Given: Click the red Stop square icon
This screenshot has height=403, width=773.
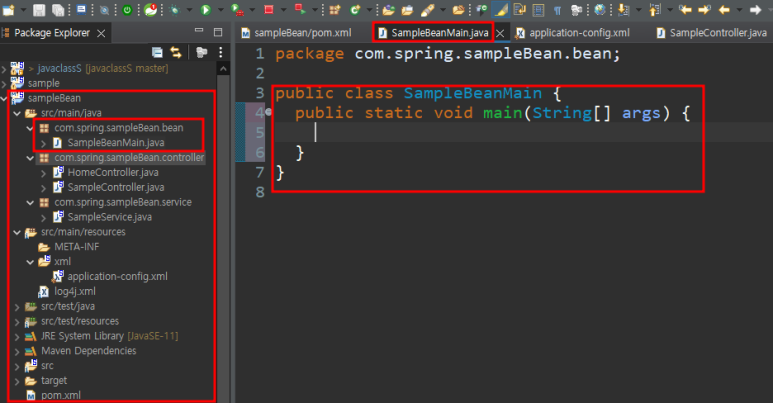Looking at the screenshot, I should (x=269, y=9).
